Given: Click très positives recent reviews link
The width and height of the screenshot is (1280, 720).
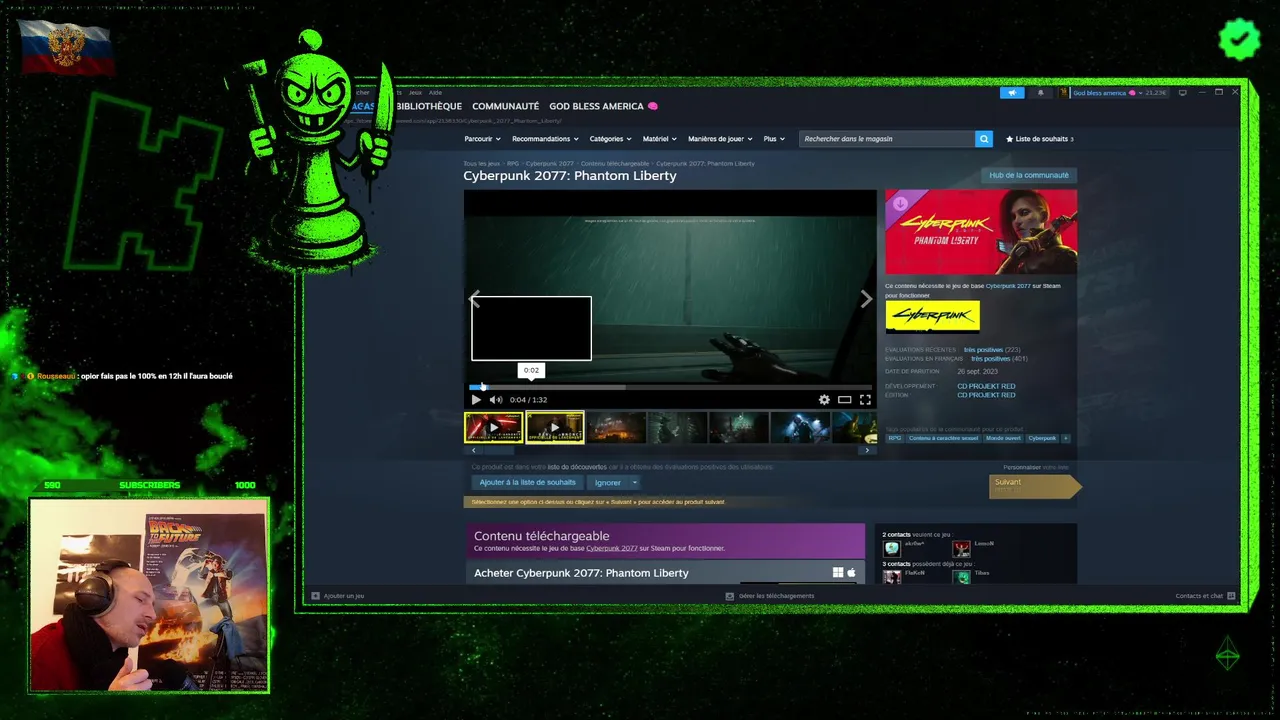Looking at the screenshot, I should [x=983, y=350].
